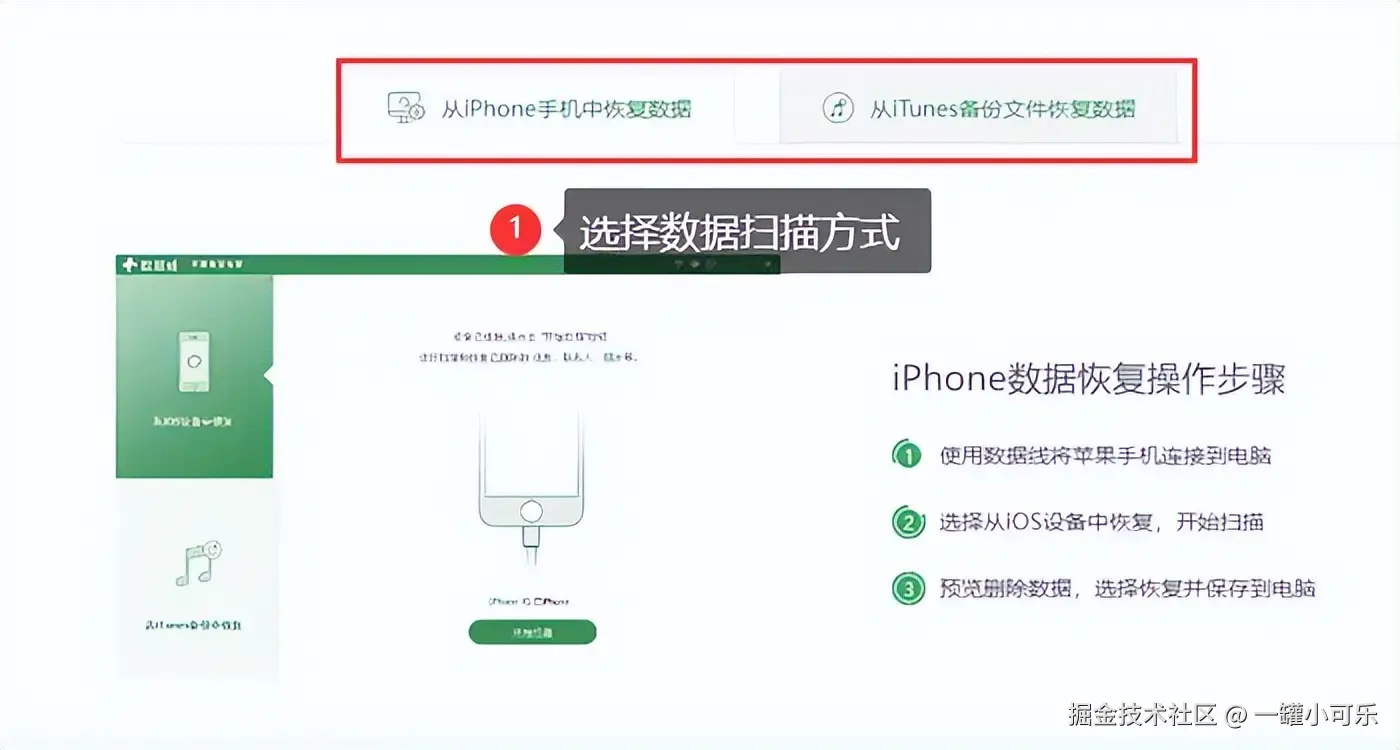Image resolution: width=1400 pixels, height=750 pixels.
Task: Click the green step 1 circle icon
Action: pos(907,455)
